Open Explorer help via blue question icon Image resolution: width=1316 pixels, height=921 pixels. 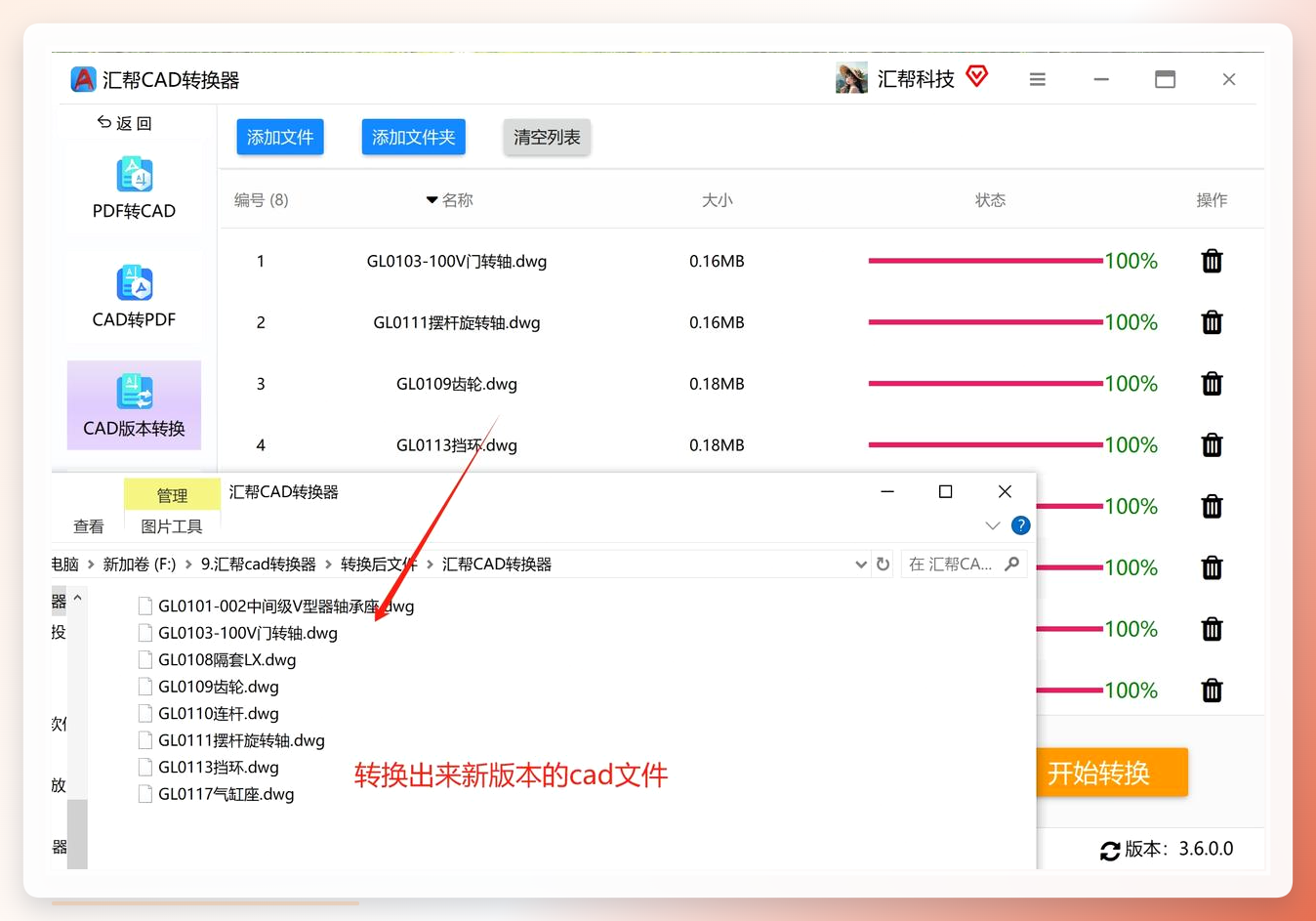pyautogui.click(x=1020, y=525)
